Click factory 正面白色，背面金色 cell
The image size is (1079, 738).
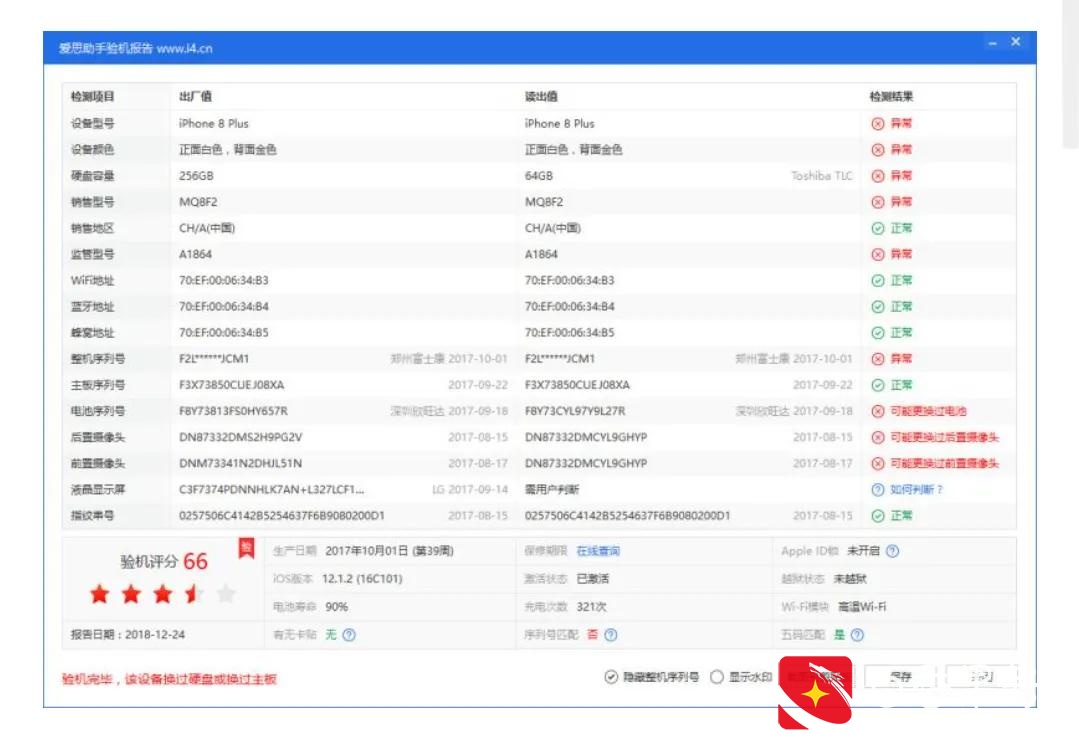point(228,149)
